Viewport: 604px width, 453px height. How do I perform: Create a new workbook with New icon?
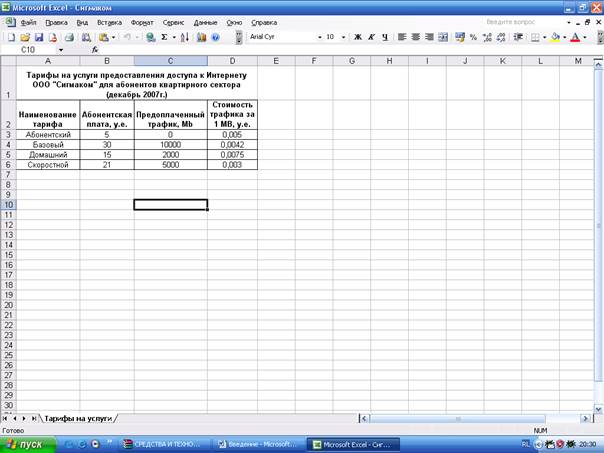click(x=11, y=37)
